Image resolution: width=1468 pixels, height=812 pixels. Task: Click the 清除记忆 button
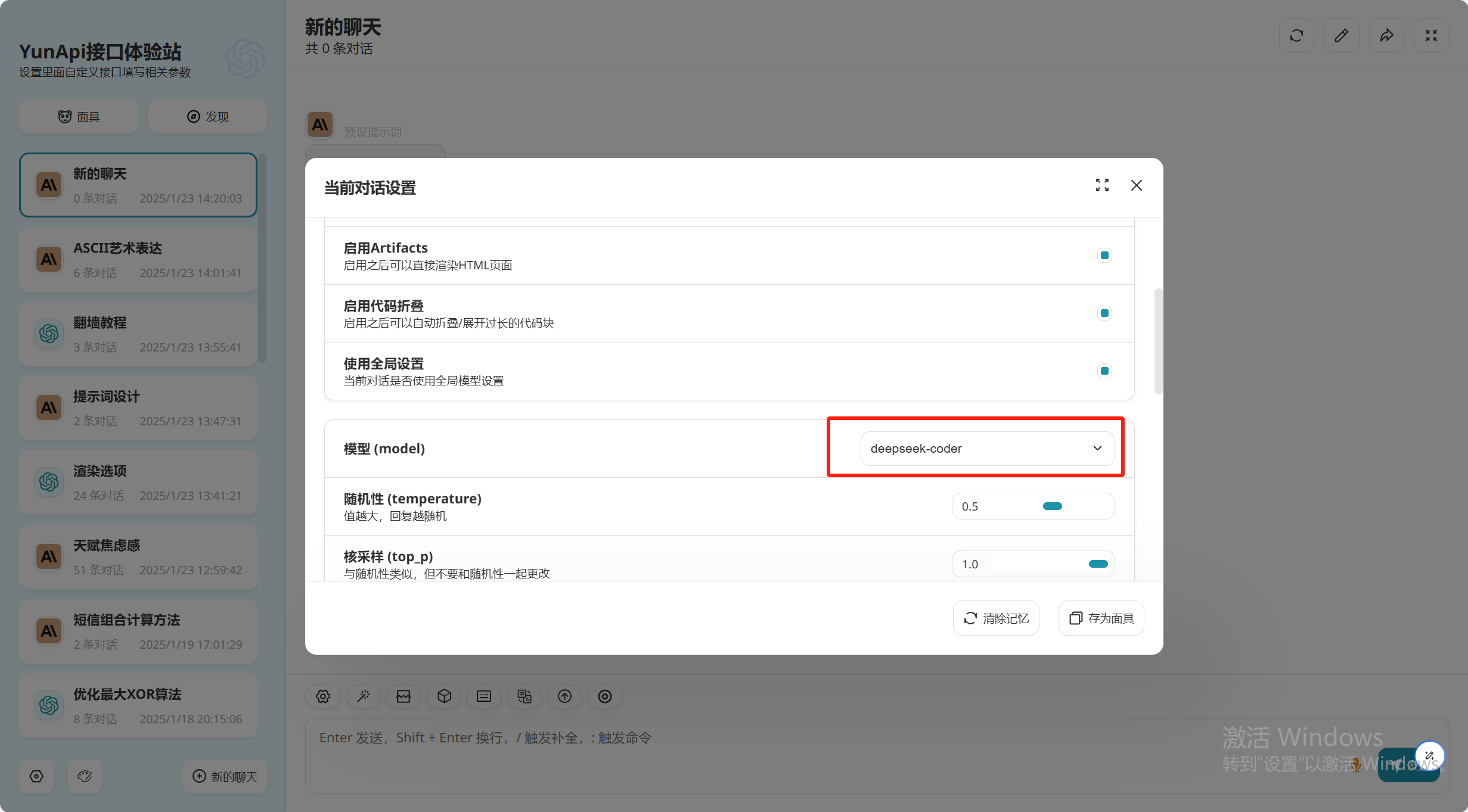[x=996, y=618]
